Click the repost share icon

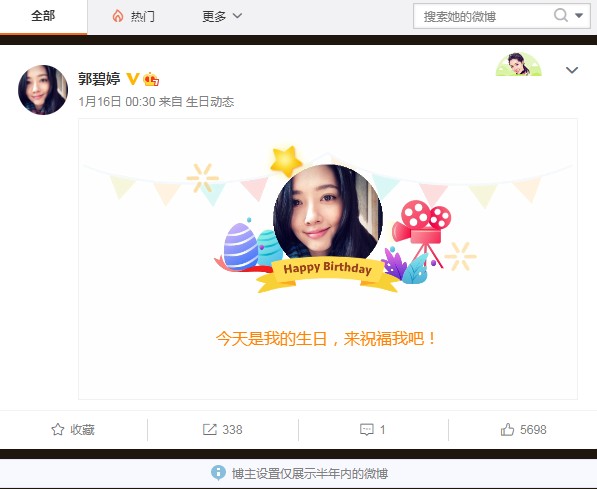coord(209,430)
